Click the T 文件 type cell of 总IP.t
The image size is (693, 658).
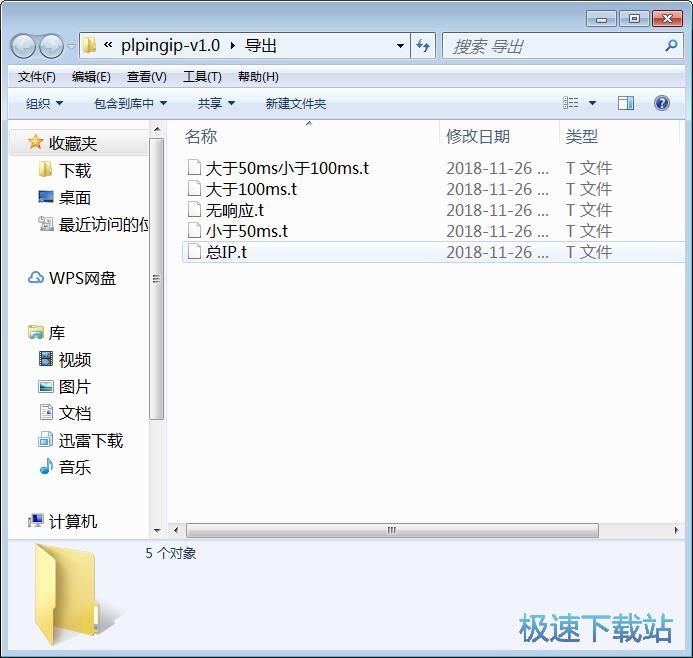(x=589, y=252)
